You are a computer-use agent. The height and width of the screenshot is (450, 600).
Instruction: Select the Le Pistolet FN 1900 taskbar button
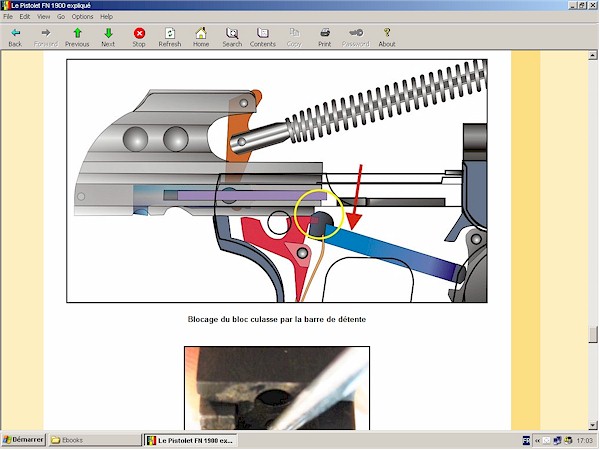click(191, 440)
